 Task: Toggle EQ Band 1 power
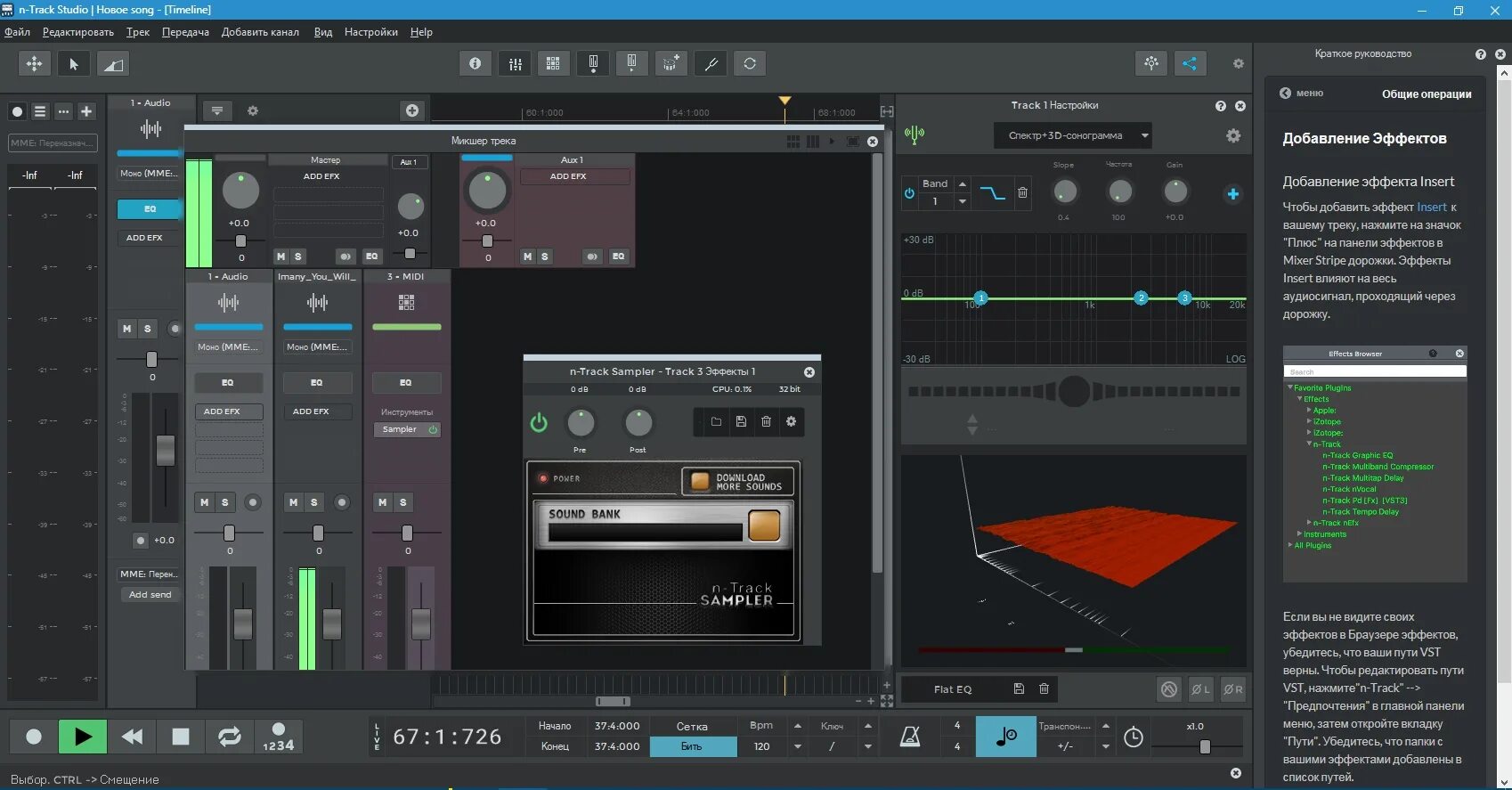(x=909, y=193)
